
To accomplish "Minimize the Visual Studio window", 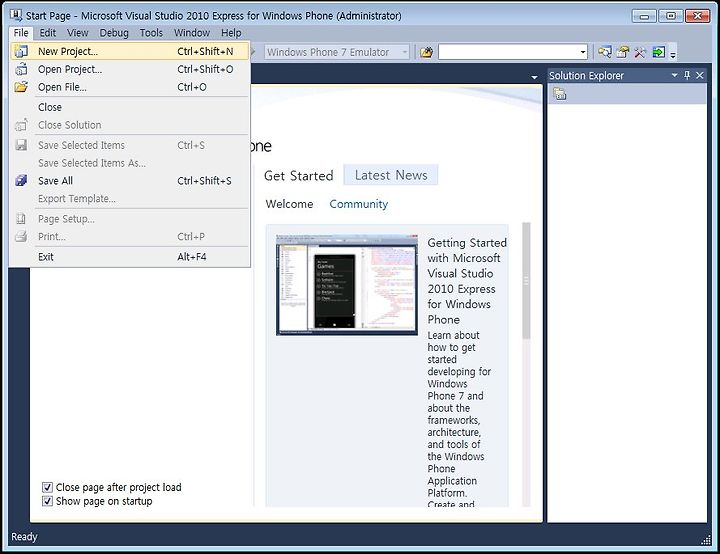I will coord(644,16).
